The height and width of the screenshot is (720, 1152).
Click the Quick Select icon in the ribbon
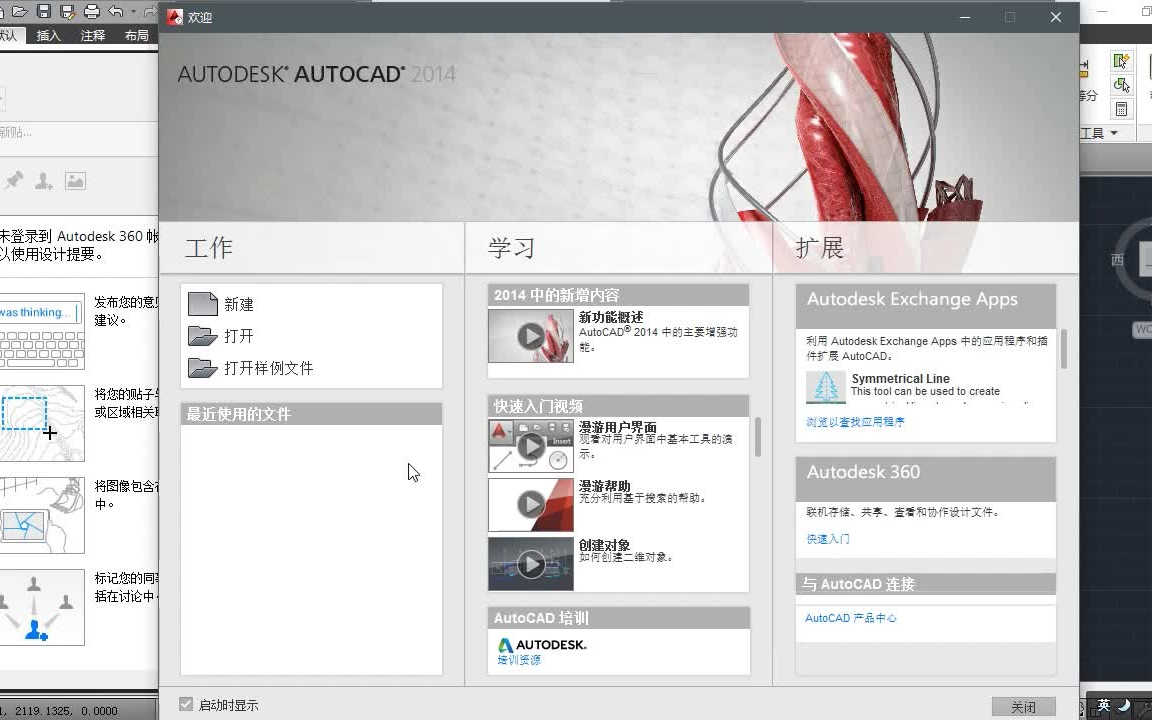[x=1122, y=62]
